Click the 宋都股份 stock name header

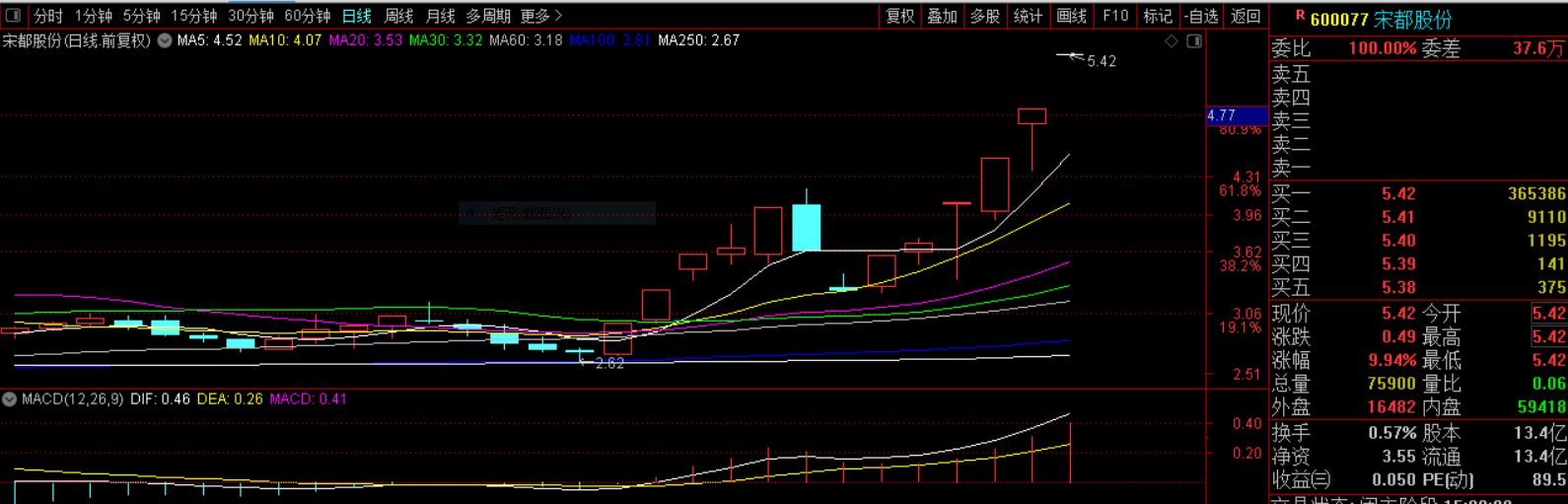pos(1413,20)
